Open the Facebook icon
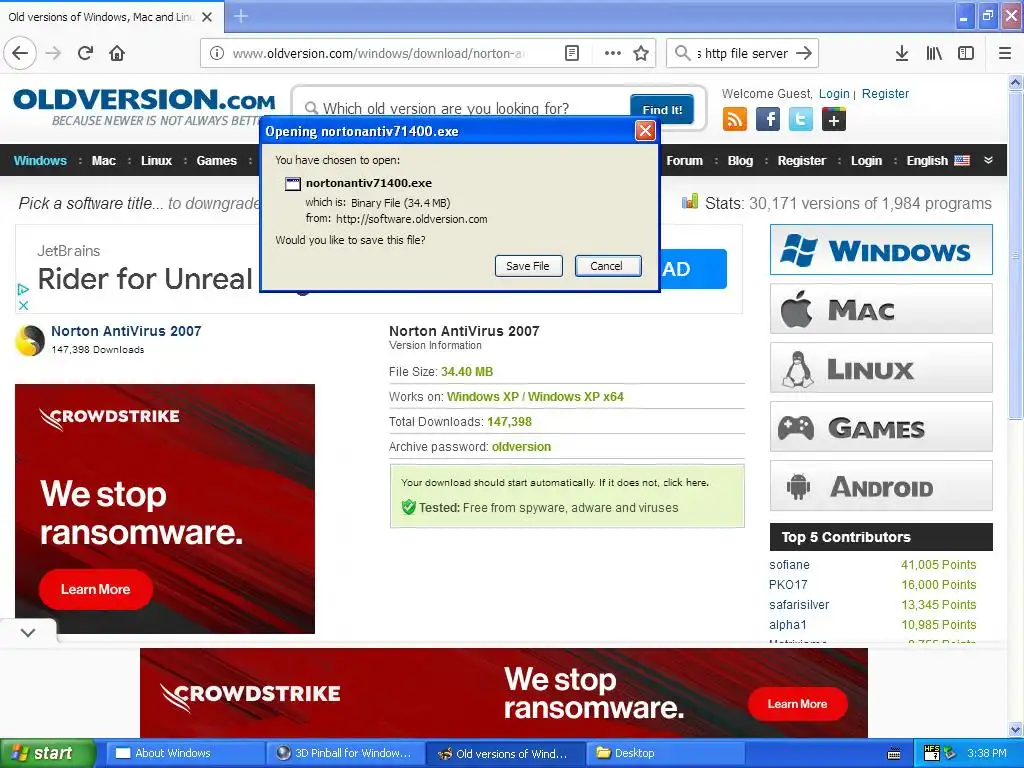Image resolution: width=1024 pixels, height=768 pixels. (768, 120)
